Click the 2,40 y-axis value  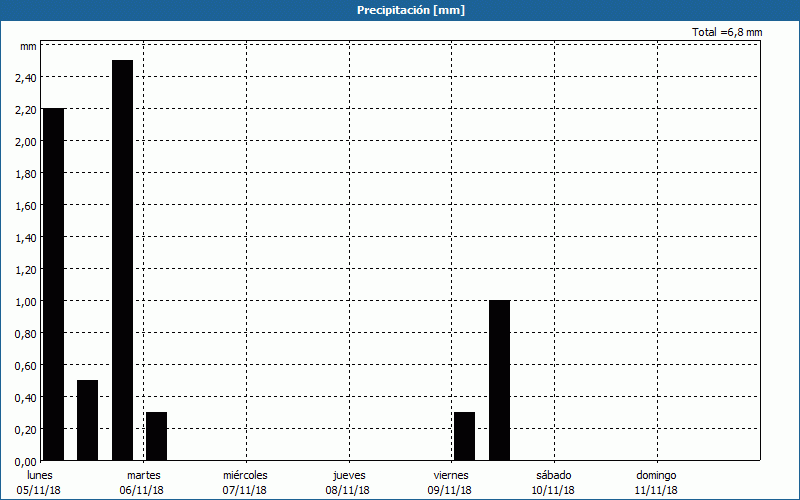click(x=26, y=78)
